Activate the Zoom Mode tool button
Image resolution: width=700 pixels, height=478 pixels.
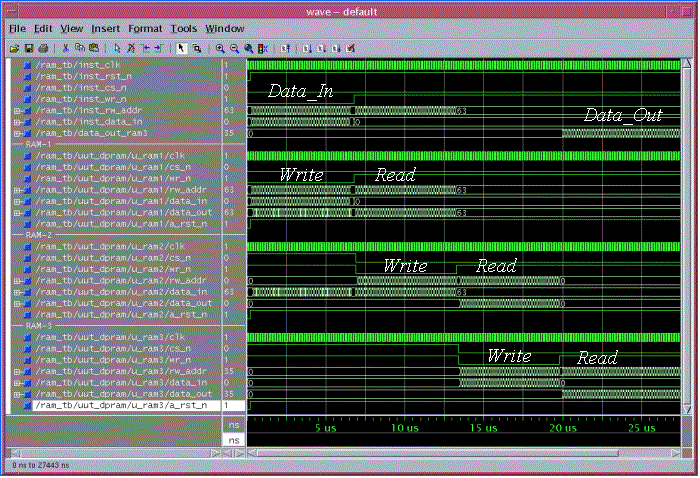tap(197, 47)
